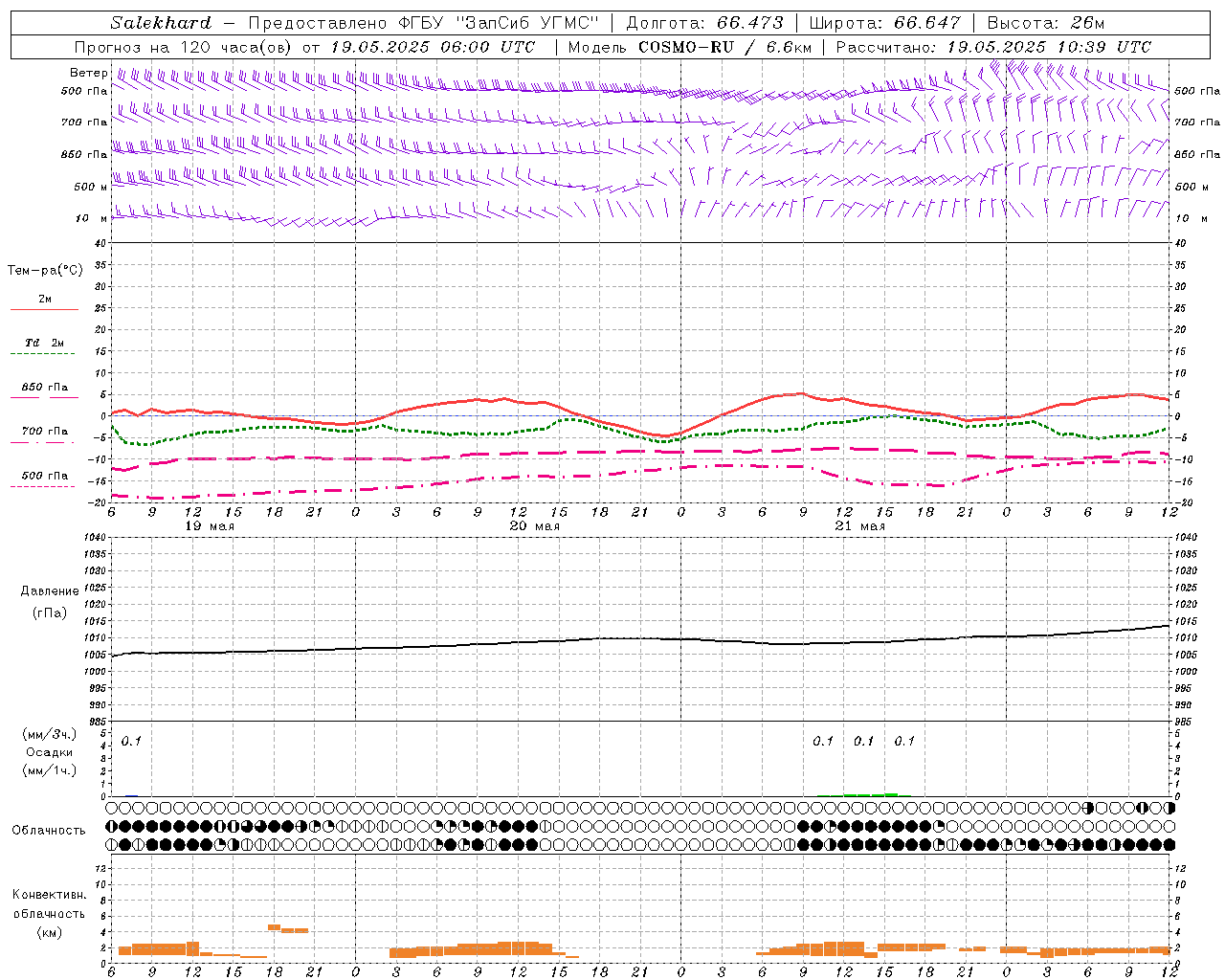This screenshot has height=980, width=1225.
Task: Click the (км) convective cloud unit label
Action: [x=49, y=932]
